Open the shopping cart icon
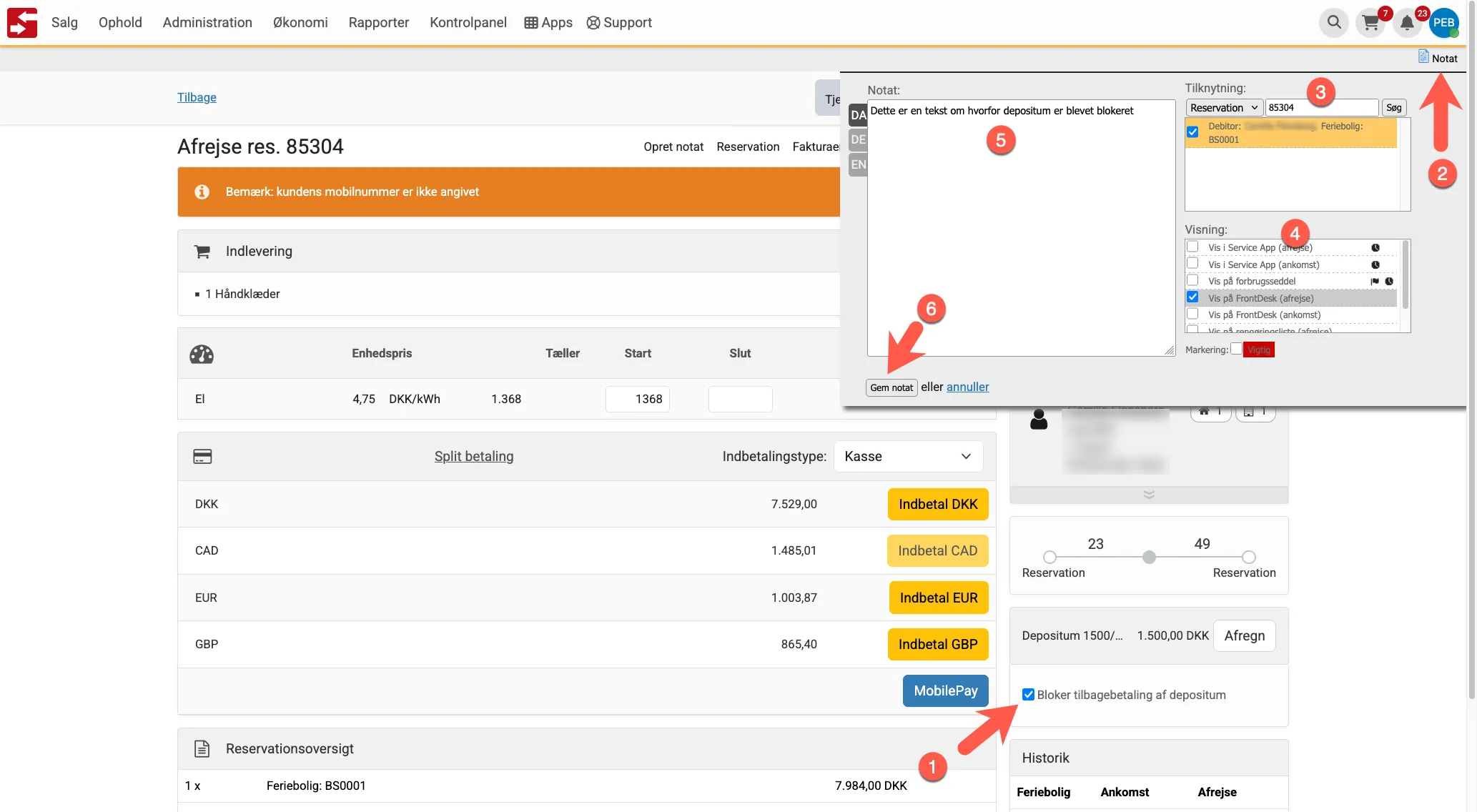This screenshot has width=1477, height=812. (x=1370, y=23)
